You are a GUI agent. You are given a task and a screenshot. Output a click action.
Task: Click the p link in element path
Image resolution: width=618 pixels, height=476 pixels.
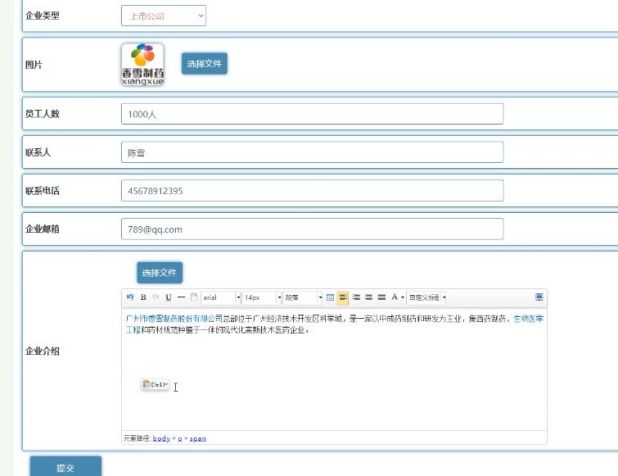click(x=180, y=439)
